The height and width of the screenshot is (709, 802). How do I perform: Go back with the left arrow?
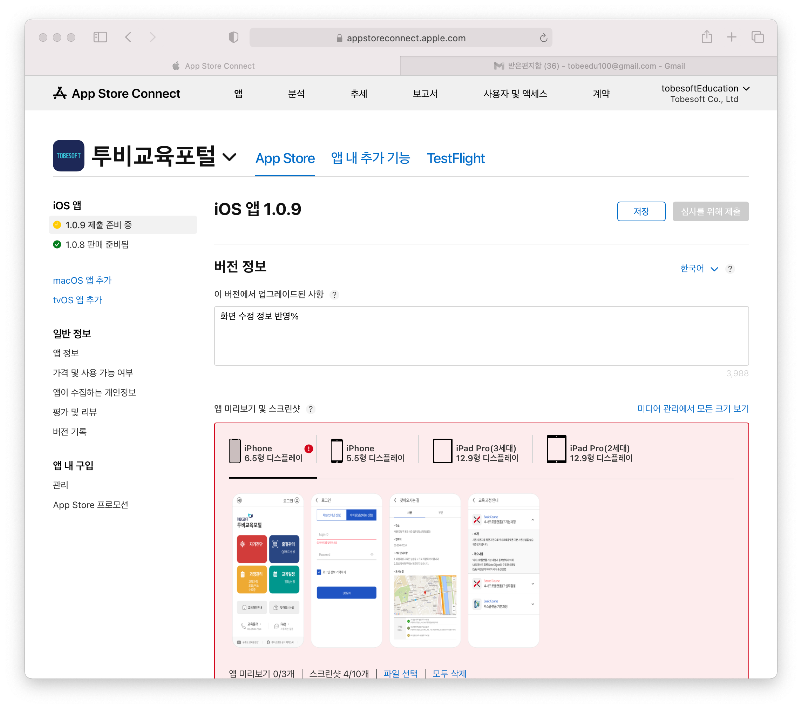point(128,37)
